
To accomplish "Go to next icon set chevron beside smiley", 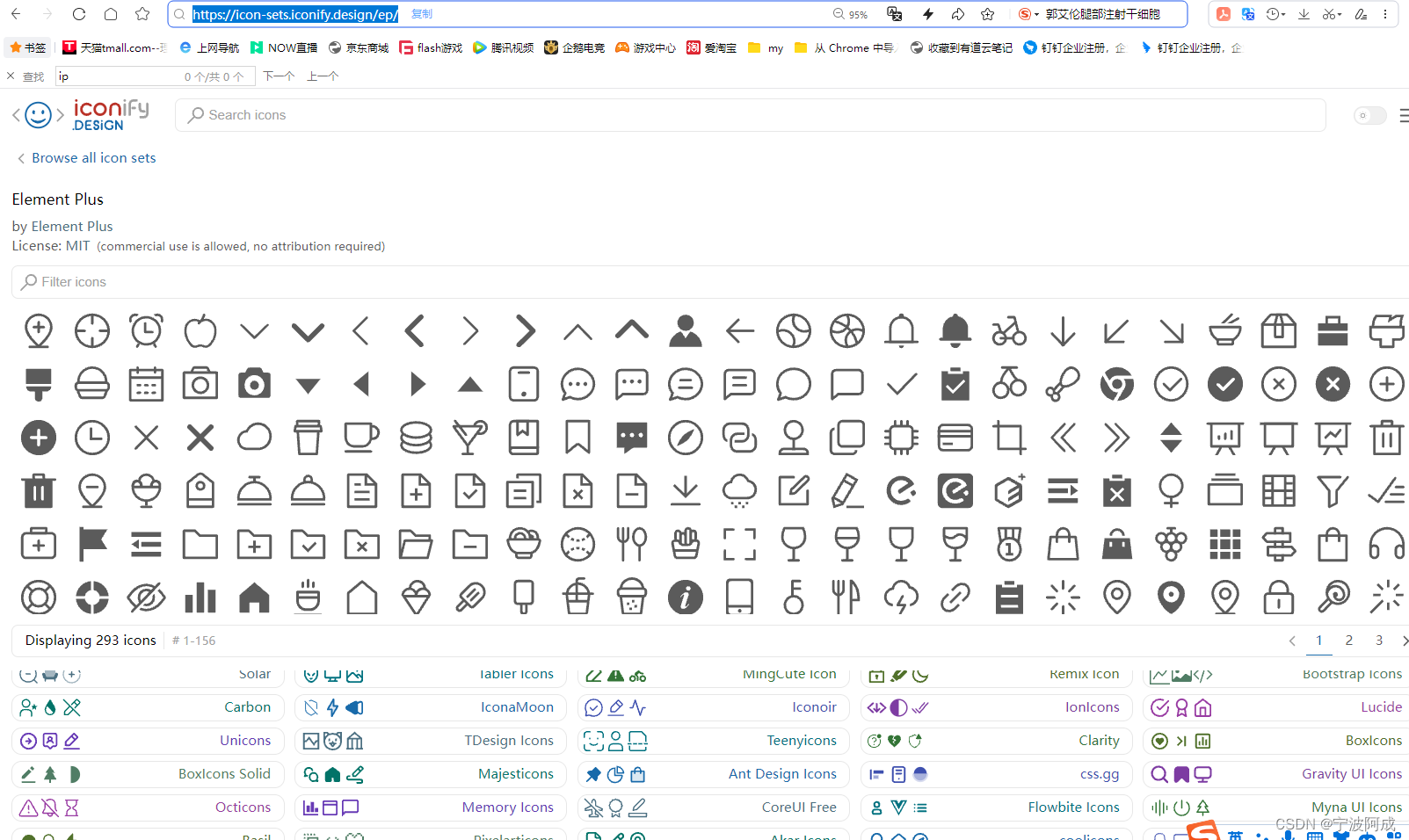I will coord(60,115).
